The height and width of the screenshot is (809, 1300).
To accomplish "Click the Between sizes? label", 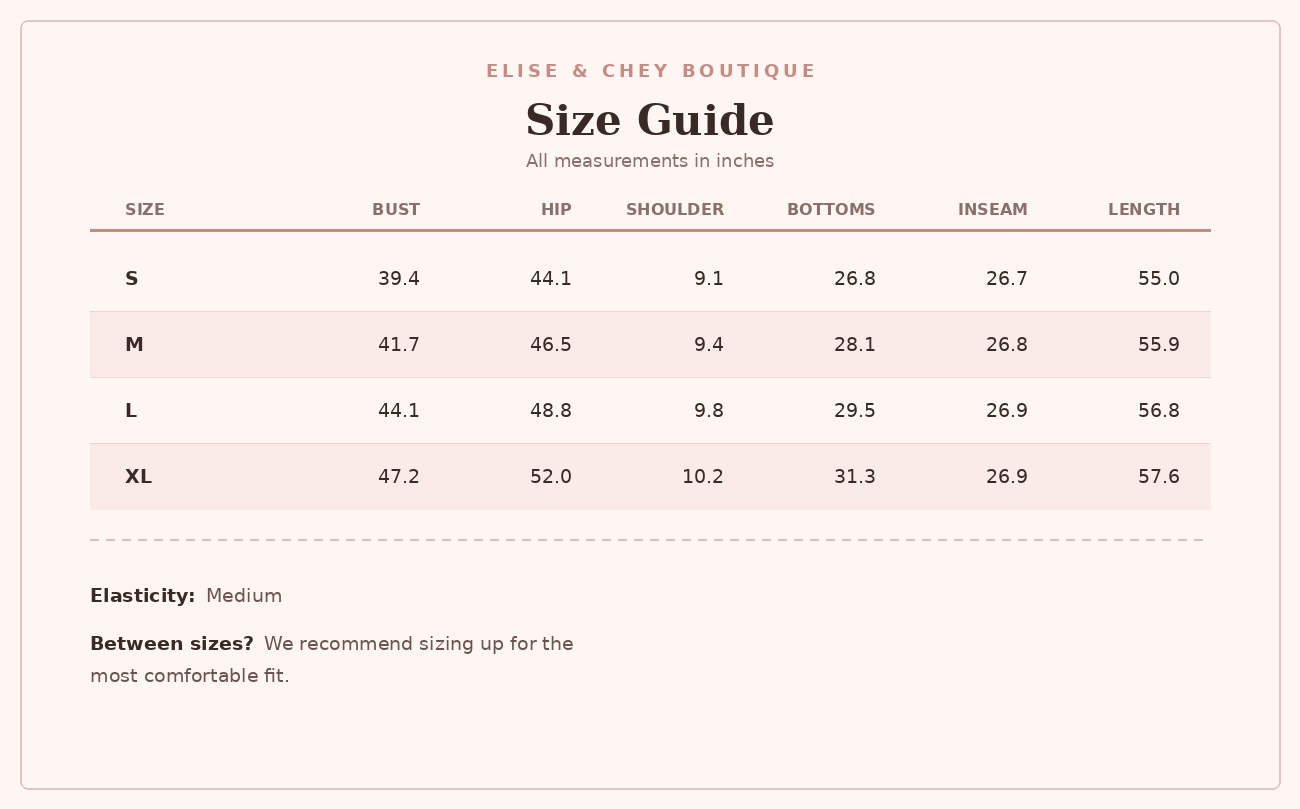I will pyautogui.click(x=172, y=644).
